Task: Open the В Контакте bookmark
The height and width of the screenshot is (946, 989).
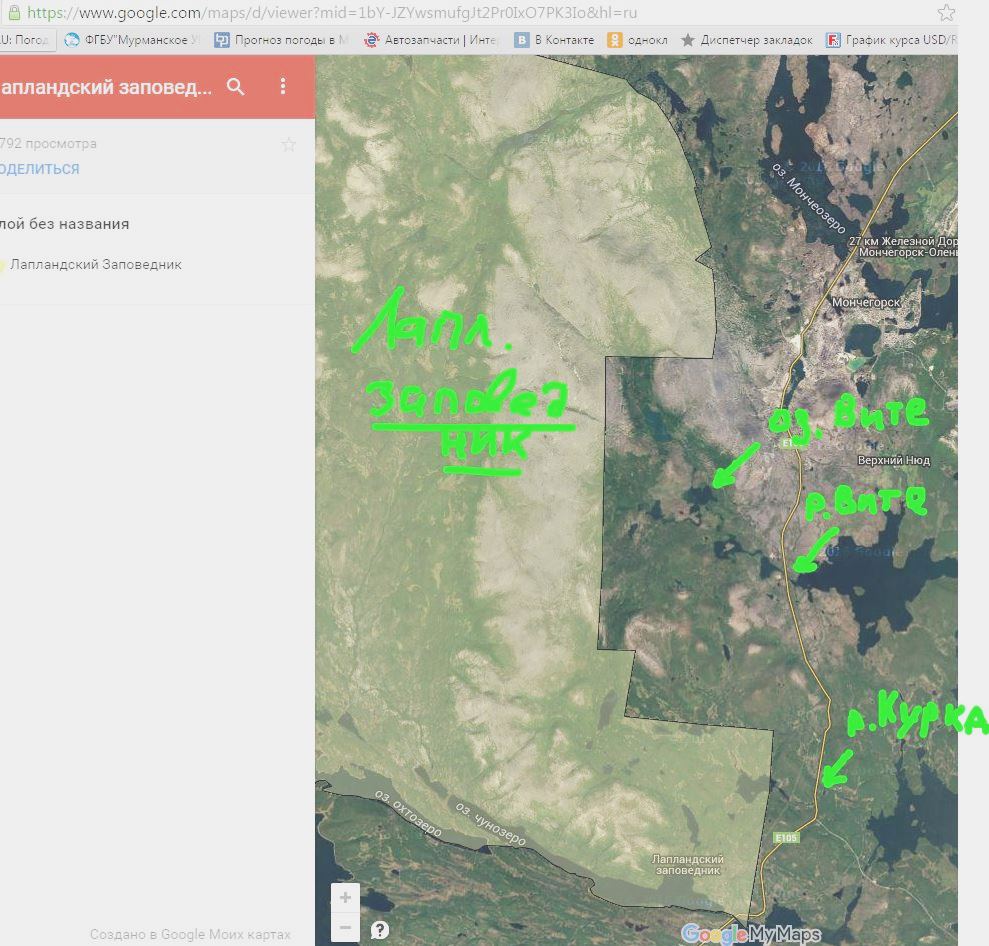Action: (554, 41)
